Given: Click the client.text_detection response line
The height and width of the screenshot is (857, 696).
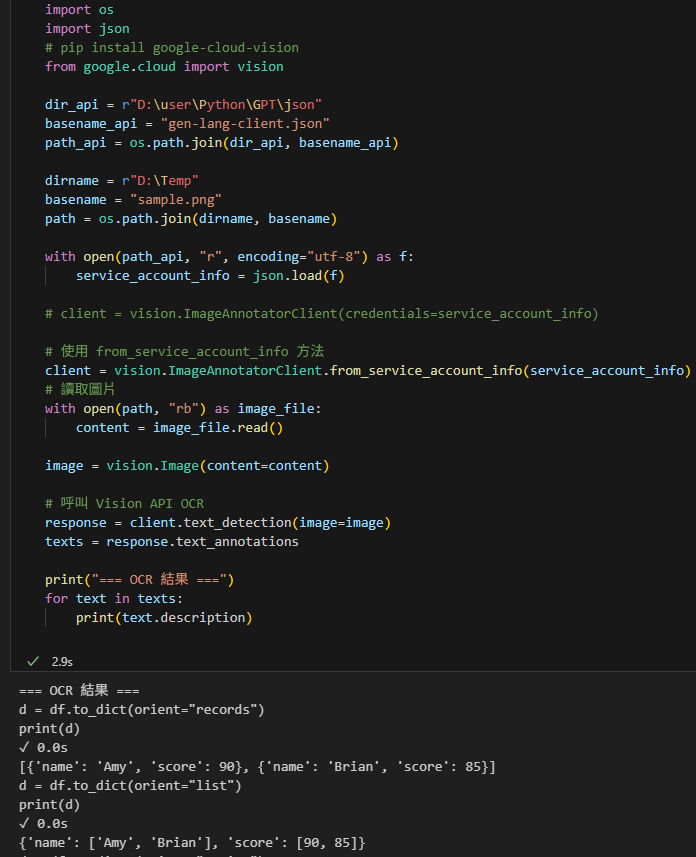Looking at the screenshot, I should click(218, 523).
